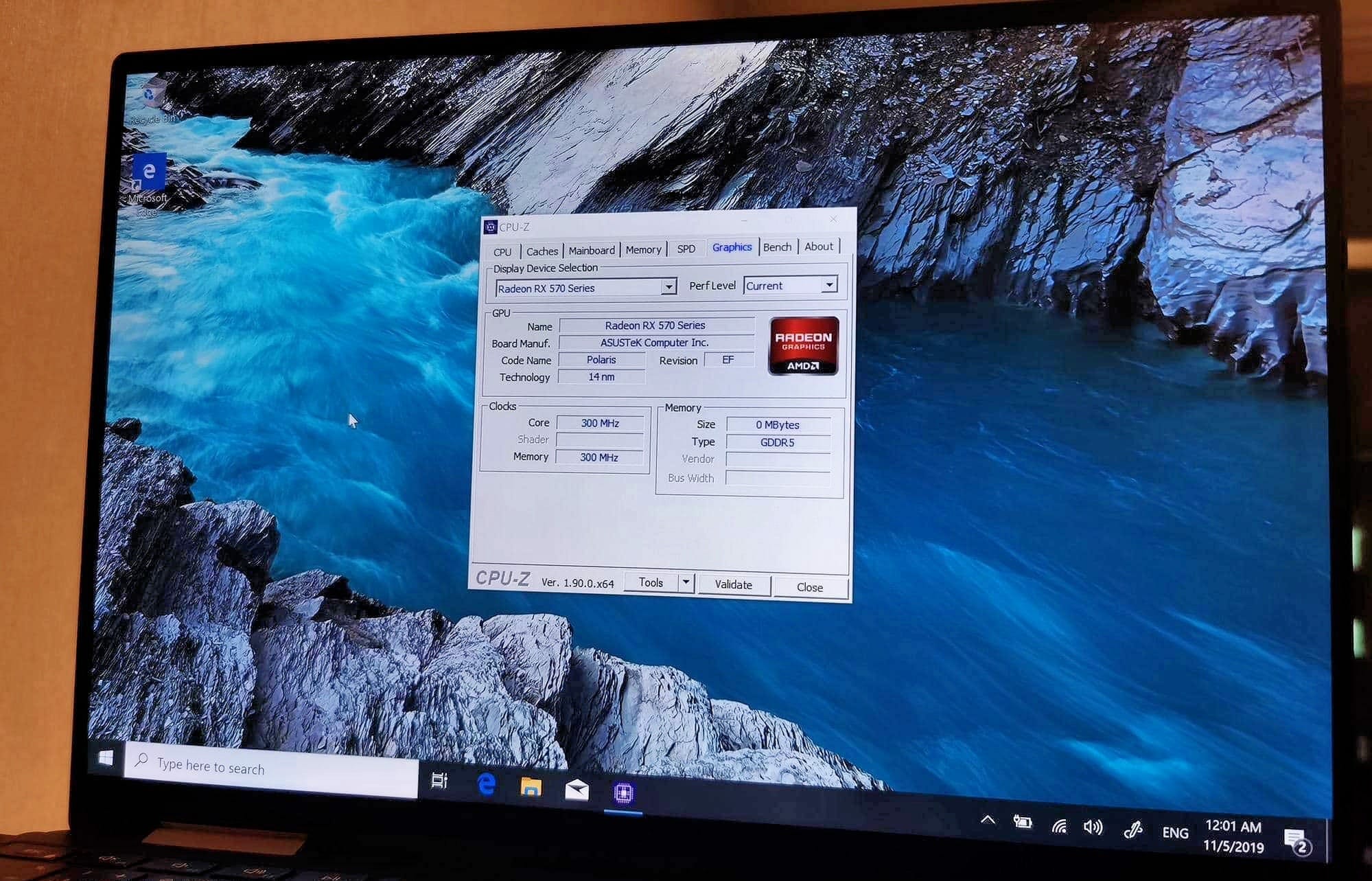The image size is (1372, 881).
Task: Click the empty Shader clock field
Action: [x=599, y=440]
